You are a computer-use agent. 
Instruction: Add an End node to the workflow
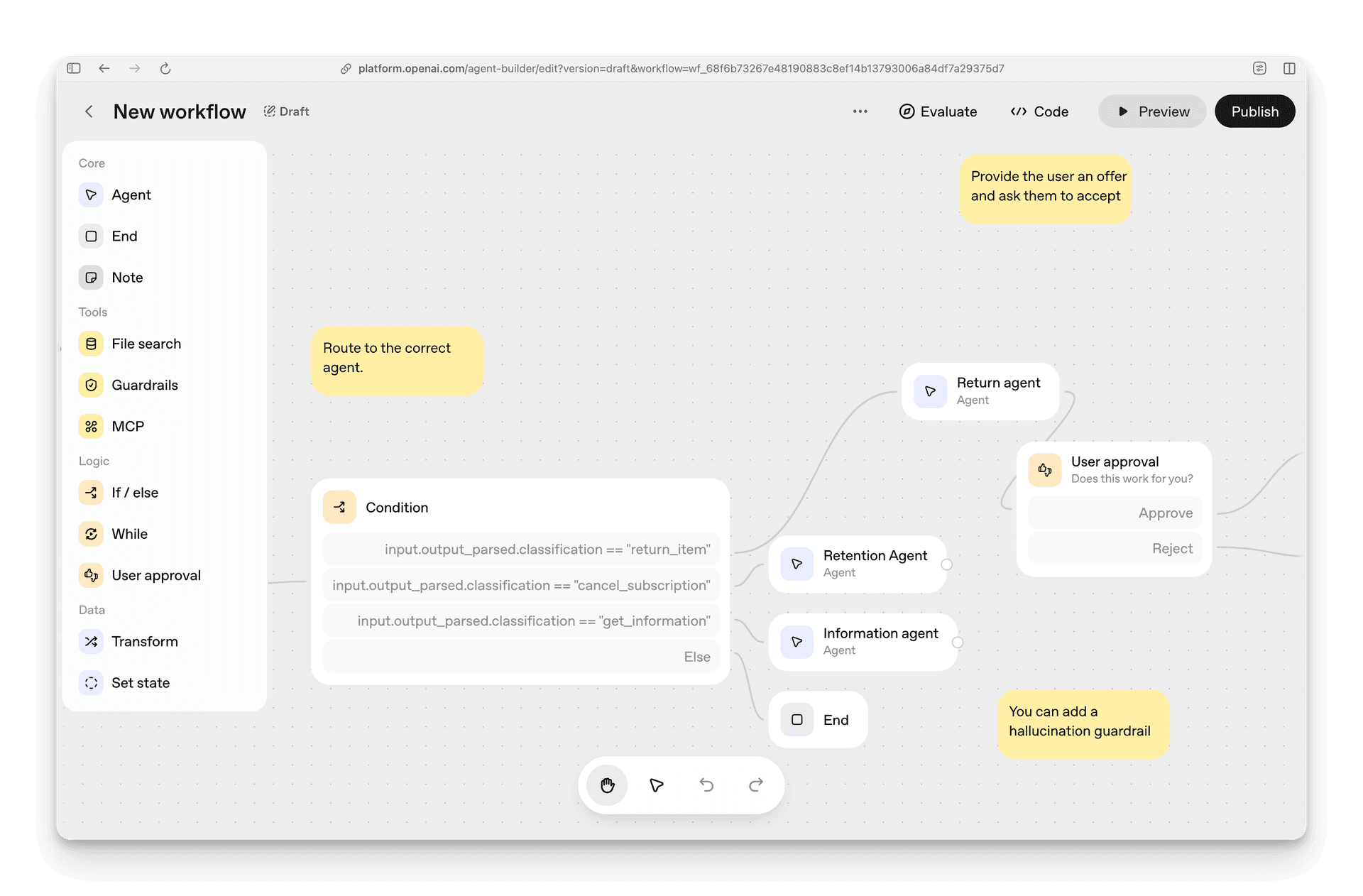click(125, 236)
